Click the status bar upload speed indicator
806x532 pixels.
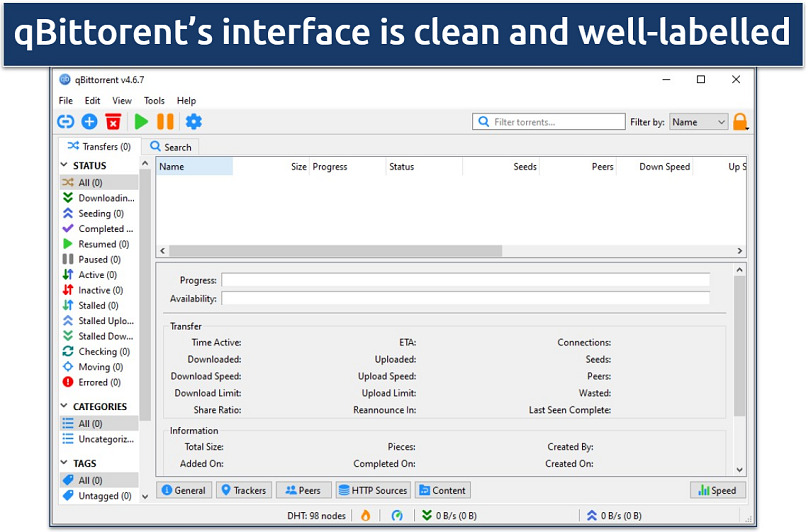pos(614,516)
